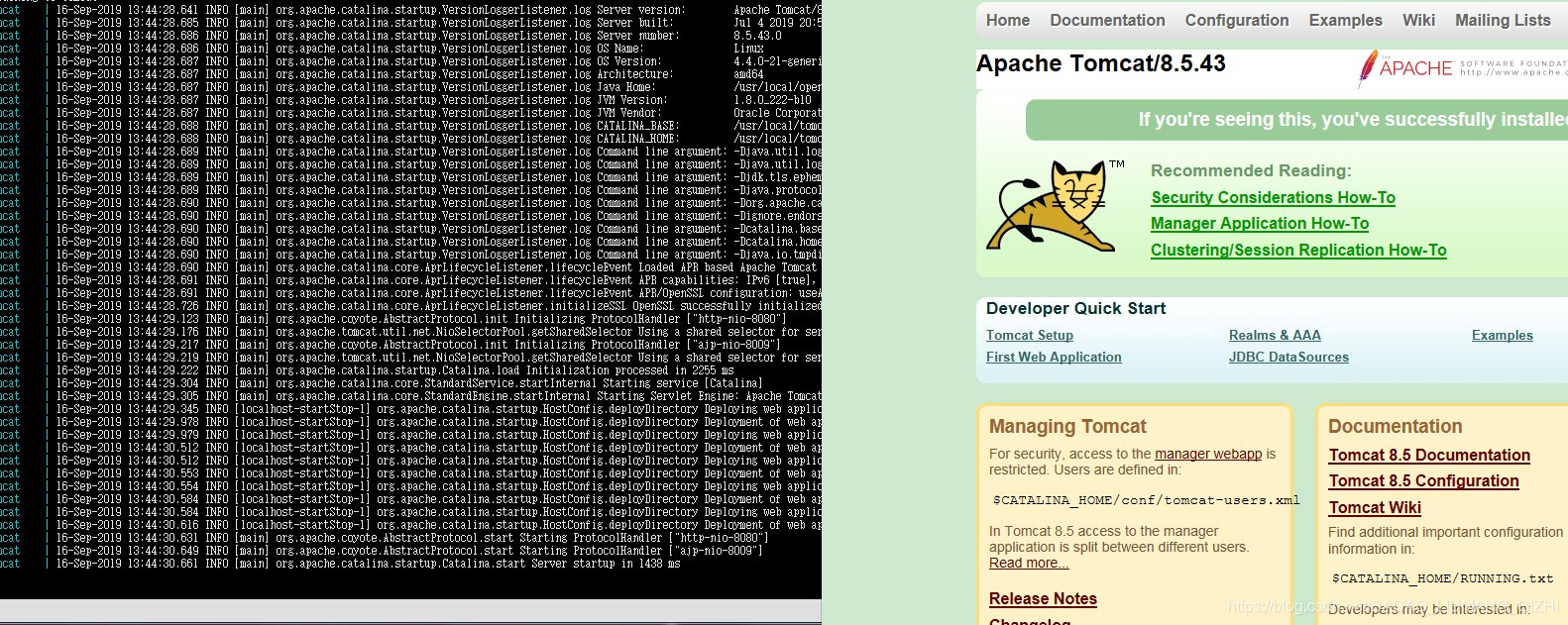Open Clustering/Session Replication How-To link
The image size is (1568, 625).
pos(1298,251)
